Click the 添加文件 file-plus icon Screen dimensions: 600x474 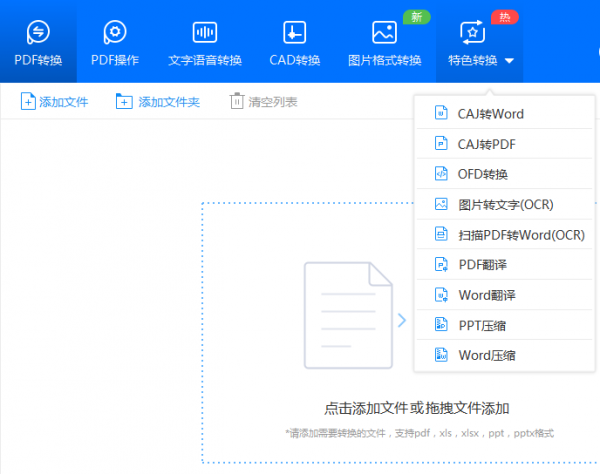(x=28, y=102)
